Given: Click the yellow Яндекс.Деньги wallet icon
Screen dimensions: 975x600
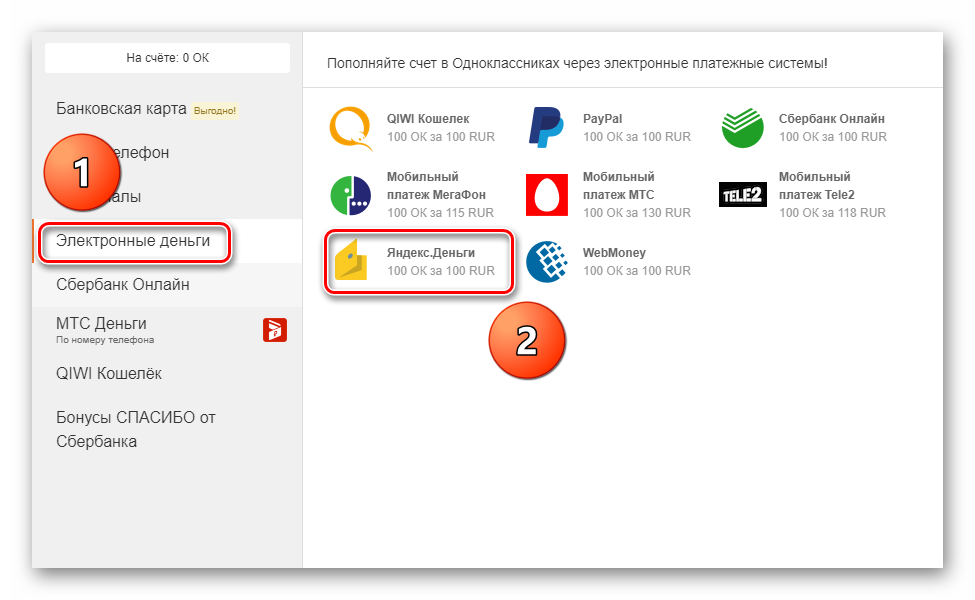Looking at the screenshot, I should [351, 261].
